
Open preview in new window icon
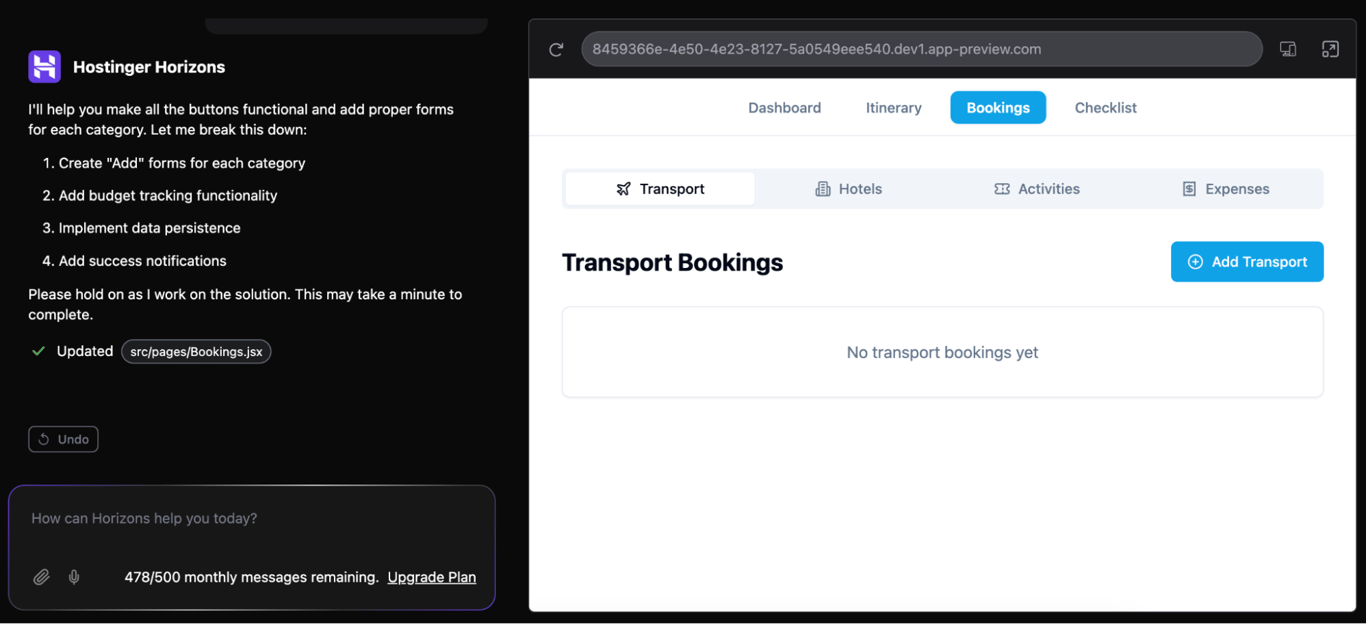[x=1330, y=48]
